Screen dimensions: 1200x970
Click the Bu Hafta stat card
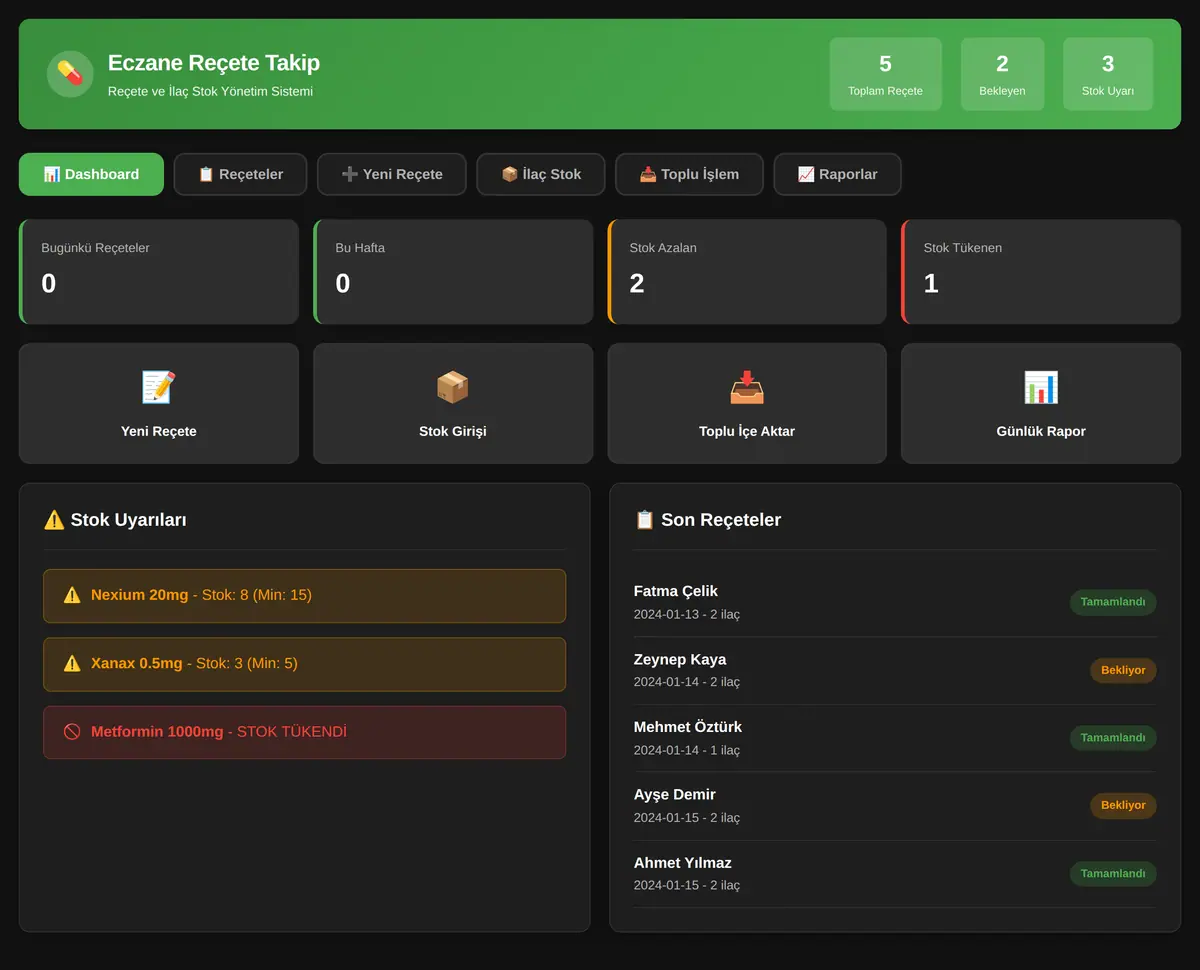tap(453, 272)
